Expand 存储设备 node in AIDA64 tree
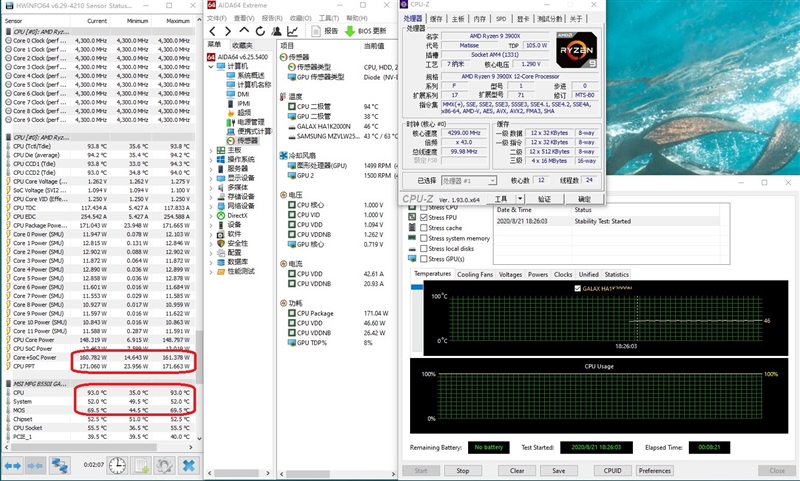 (211, 196)
